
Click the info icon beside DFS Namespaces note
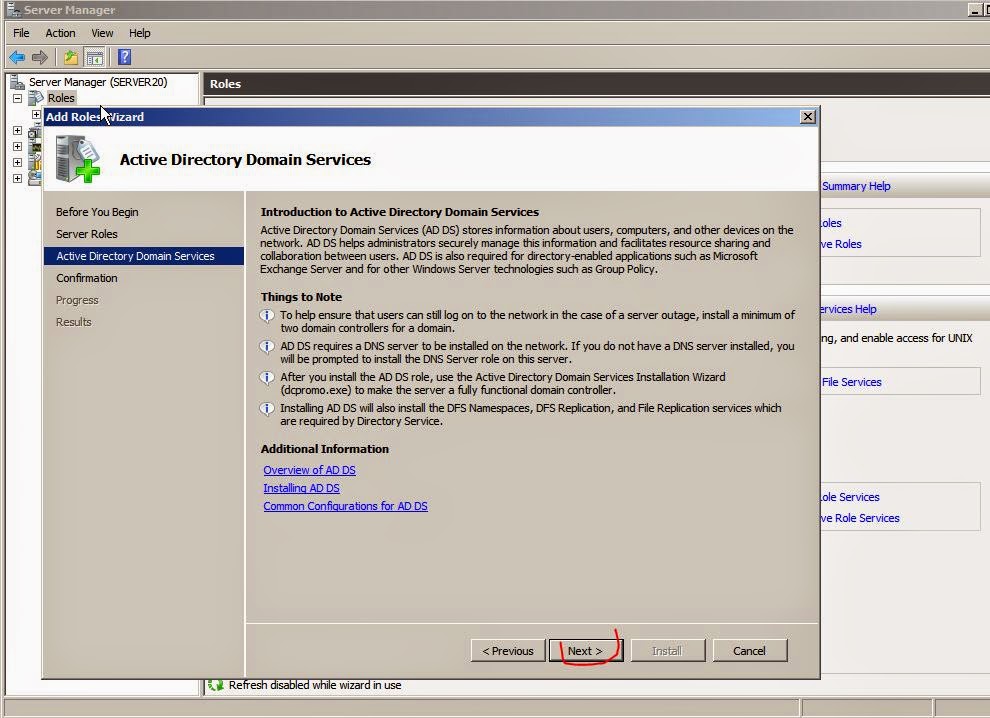[267, 408]
